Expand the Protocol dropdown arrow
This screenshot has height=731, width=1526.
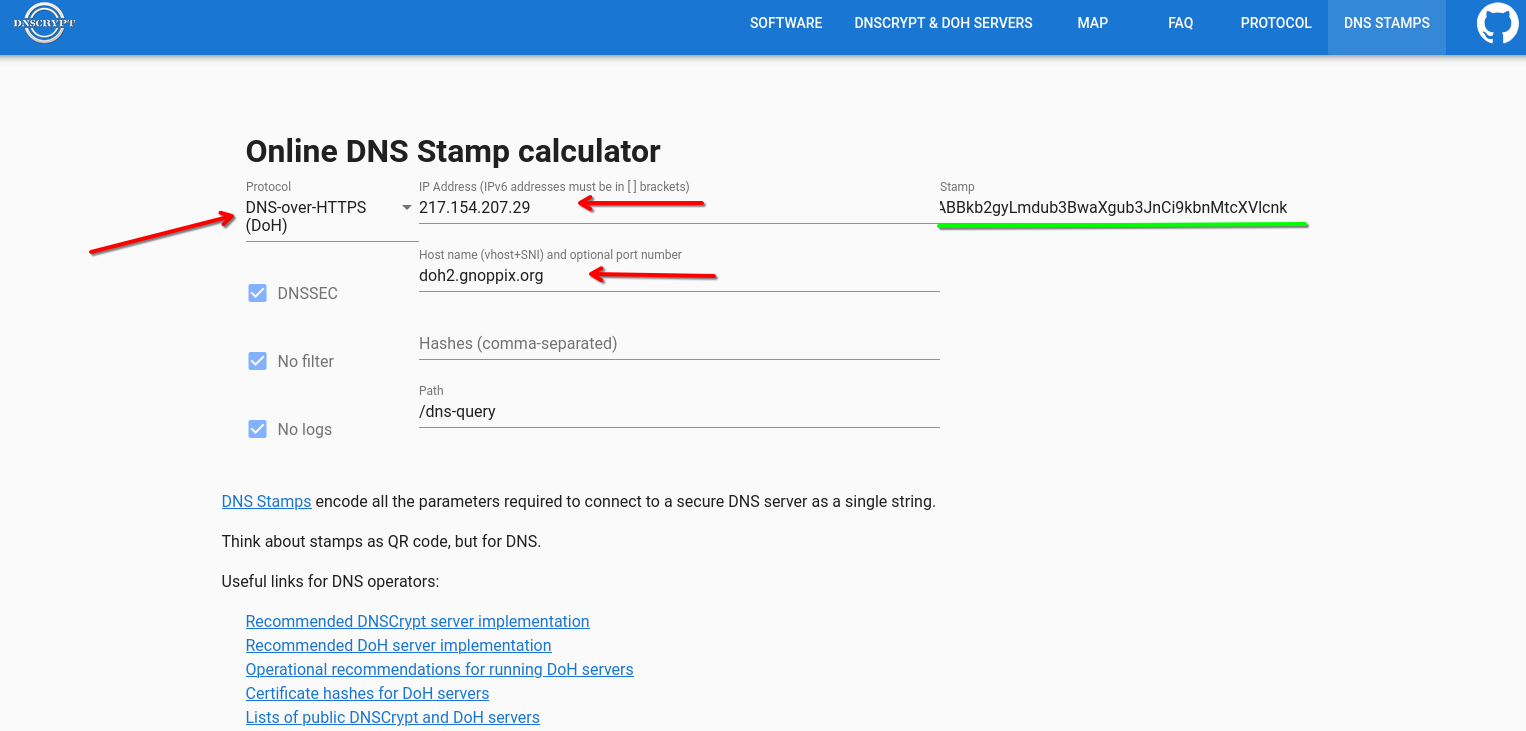click(x=406, y=208)
